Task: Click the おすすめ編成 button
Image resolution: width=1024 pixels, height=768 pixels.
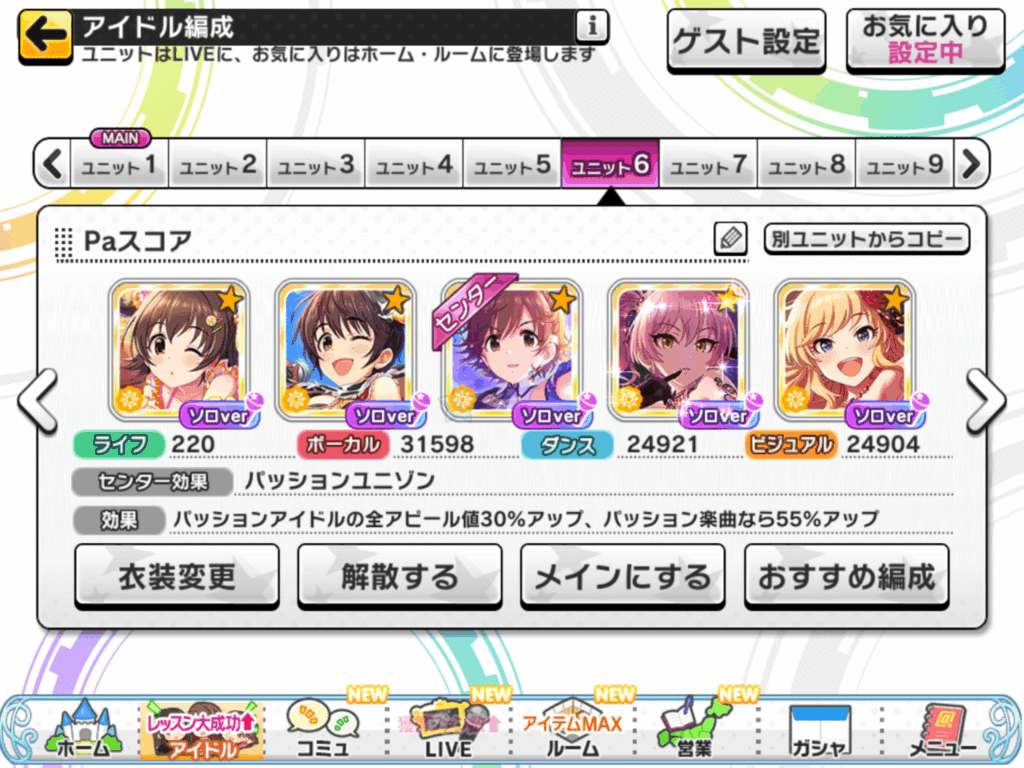Action: [846, 577]
